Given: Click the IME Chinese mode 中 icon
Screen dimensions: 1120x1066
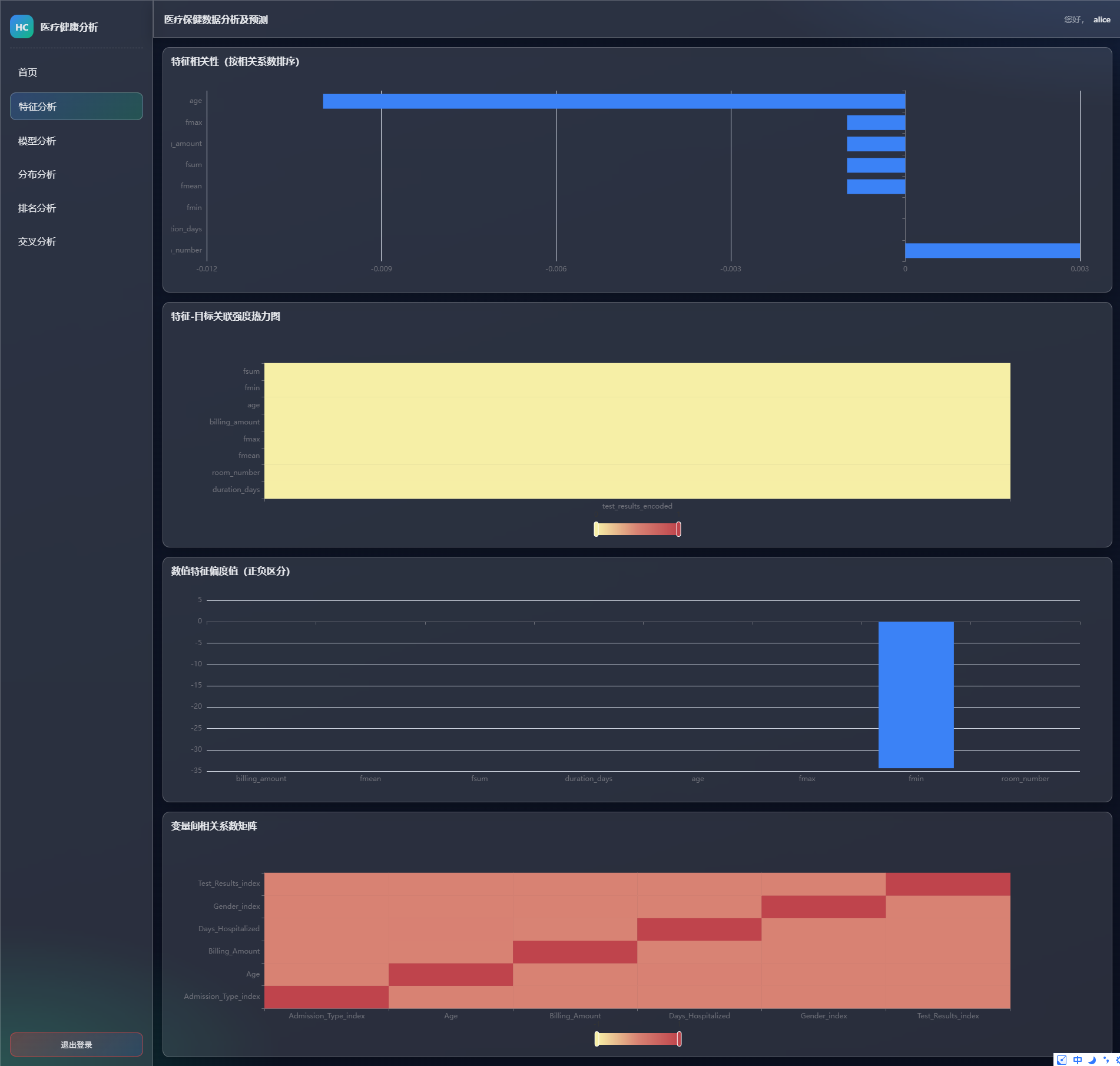Looking at the screenshot, I should (1078, 1060).
